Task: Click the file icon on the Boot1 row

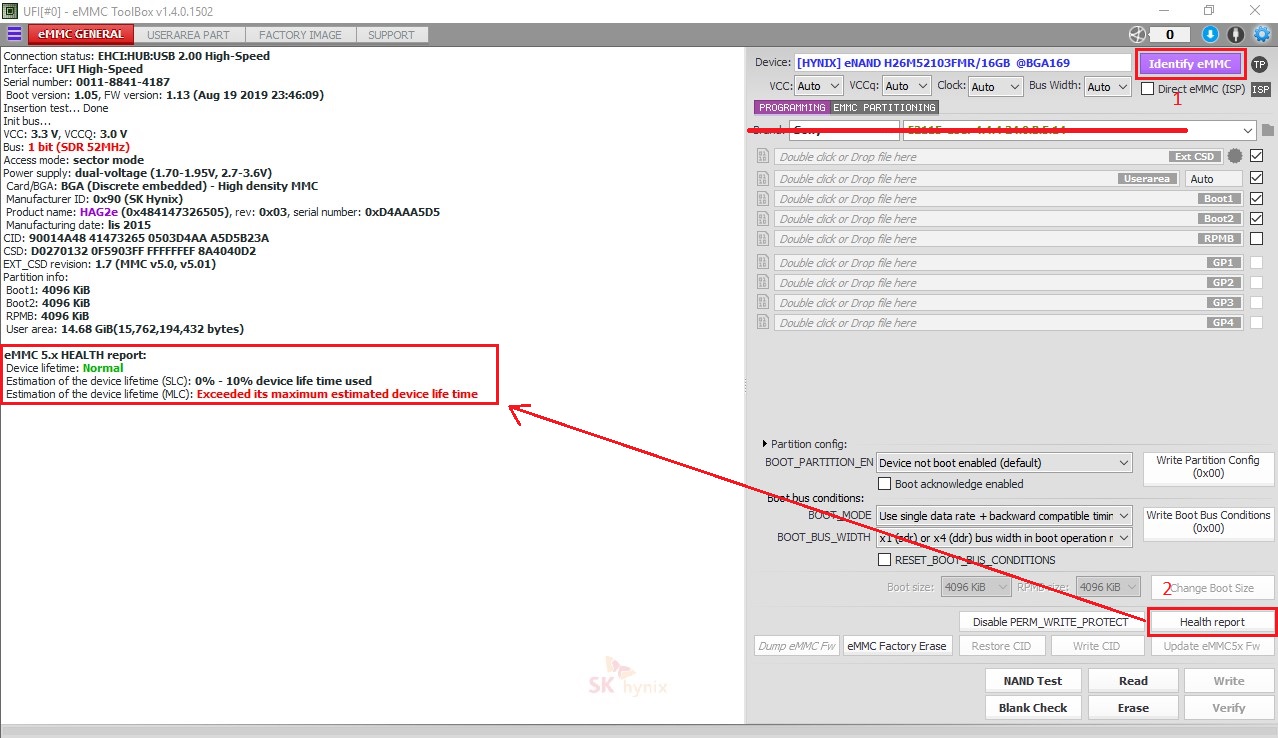Action: [762, 199]
